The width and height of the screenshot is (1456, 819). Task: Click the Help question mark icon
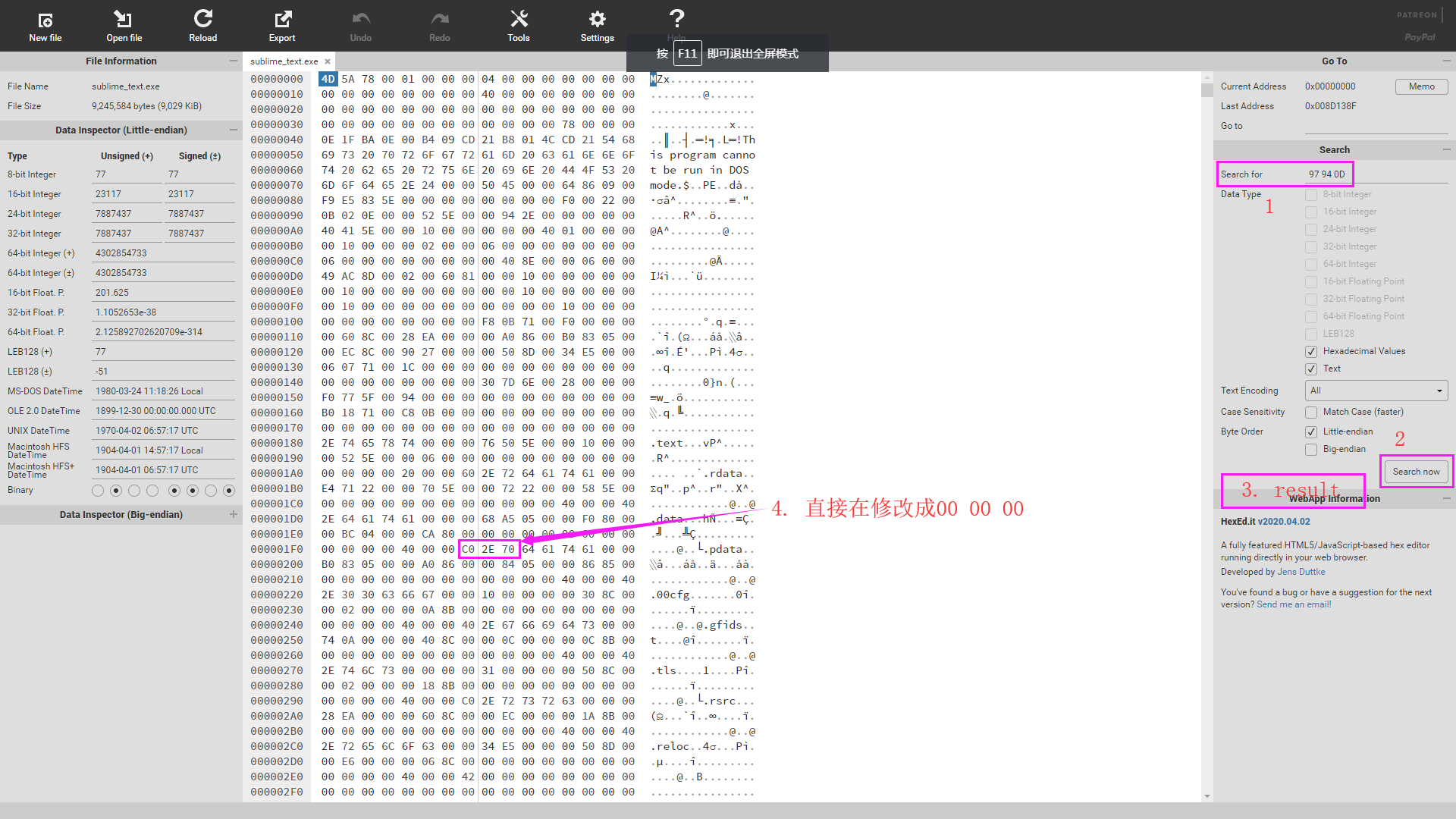(x=676, y=18)
